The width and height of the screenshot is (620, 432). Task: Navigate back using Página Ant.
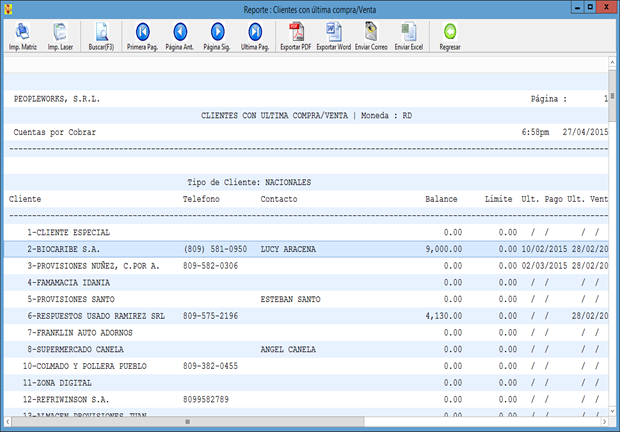click(180, 35)
